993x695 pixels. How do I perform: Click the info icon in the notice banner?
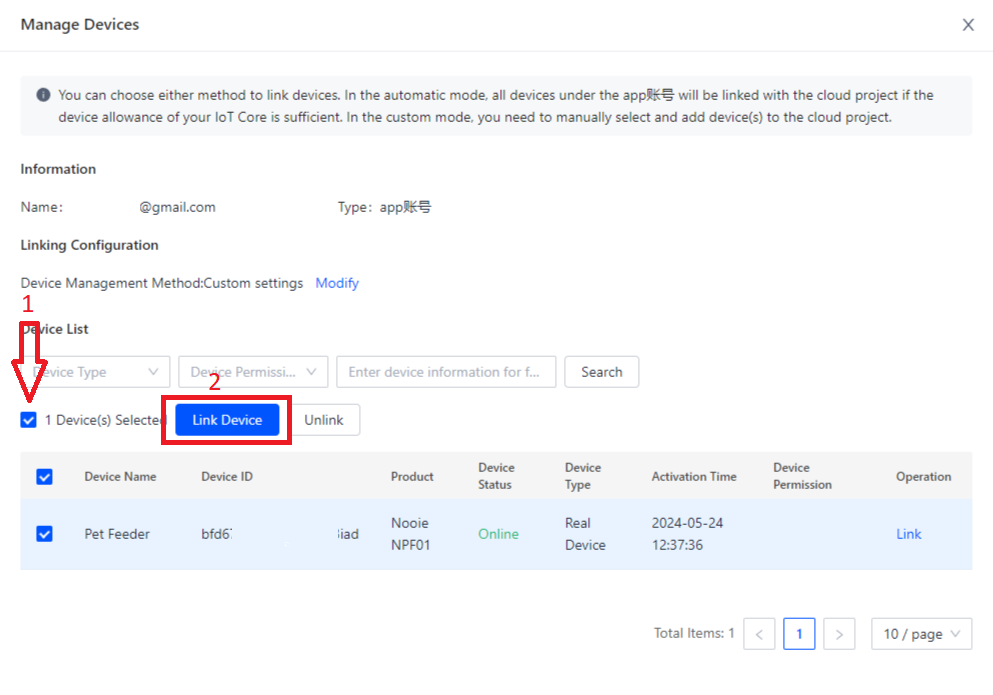[x=43, y=95]
